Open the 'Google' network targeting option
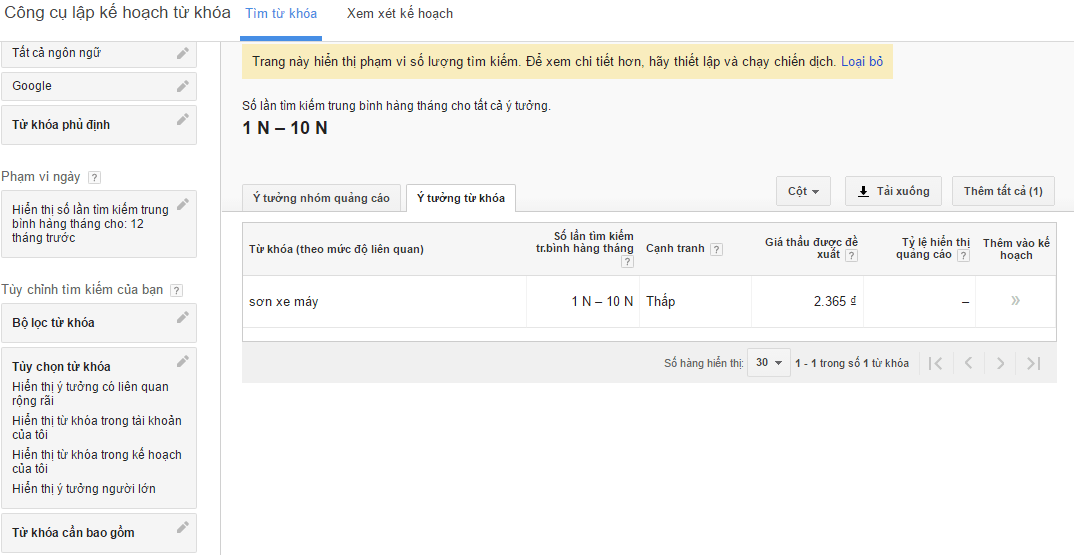The width and height of the screenshot is (1074, 555). coord(99,86)
